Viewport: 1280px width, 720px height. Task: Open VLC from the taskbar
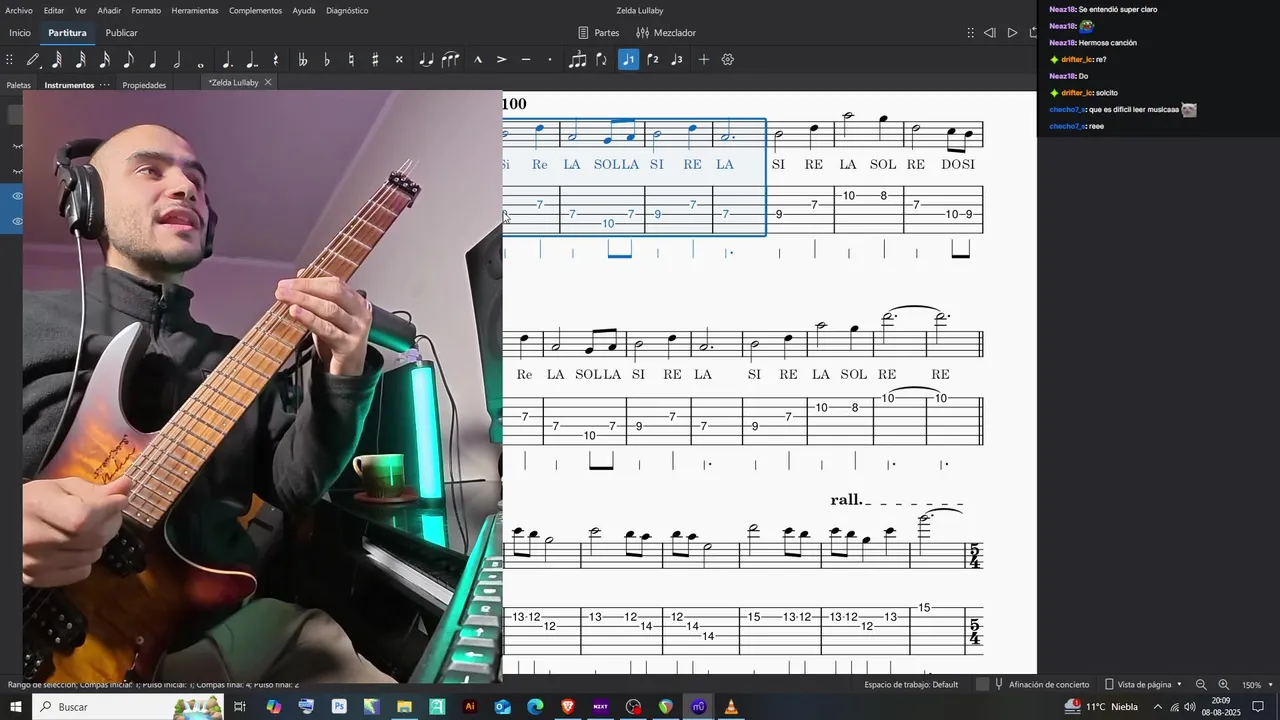731,707
